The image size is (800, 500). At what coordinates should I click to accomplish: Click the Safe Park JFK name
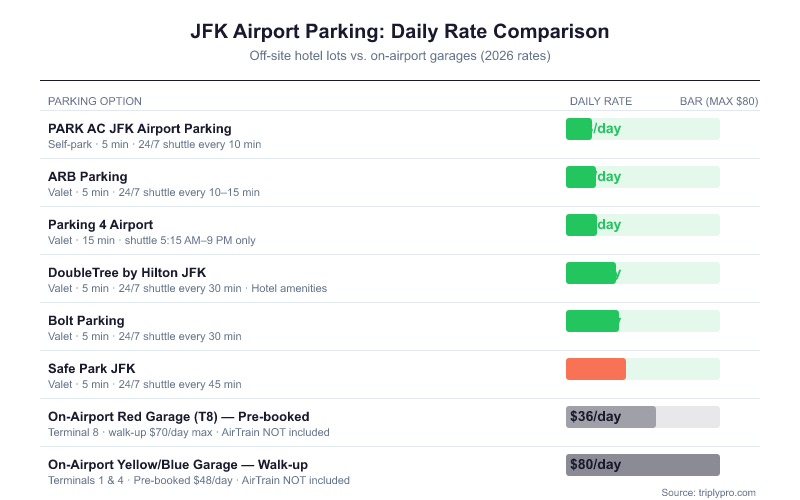91,368
